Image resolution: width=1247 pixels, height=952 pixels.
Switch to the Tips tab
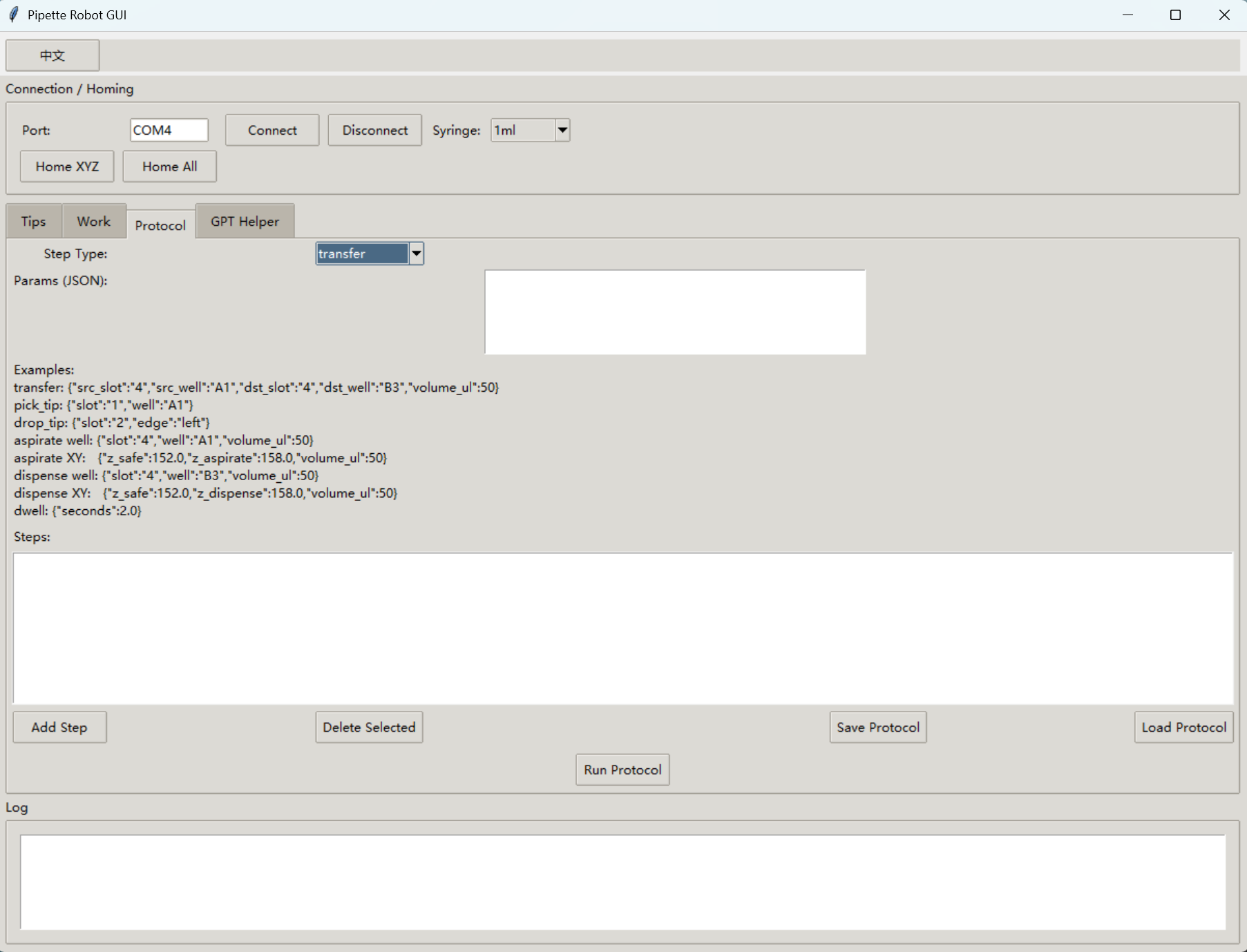click(33, 221)
